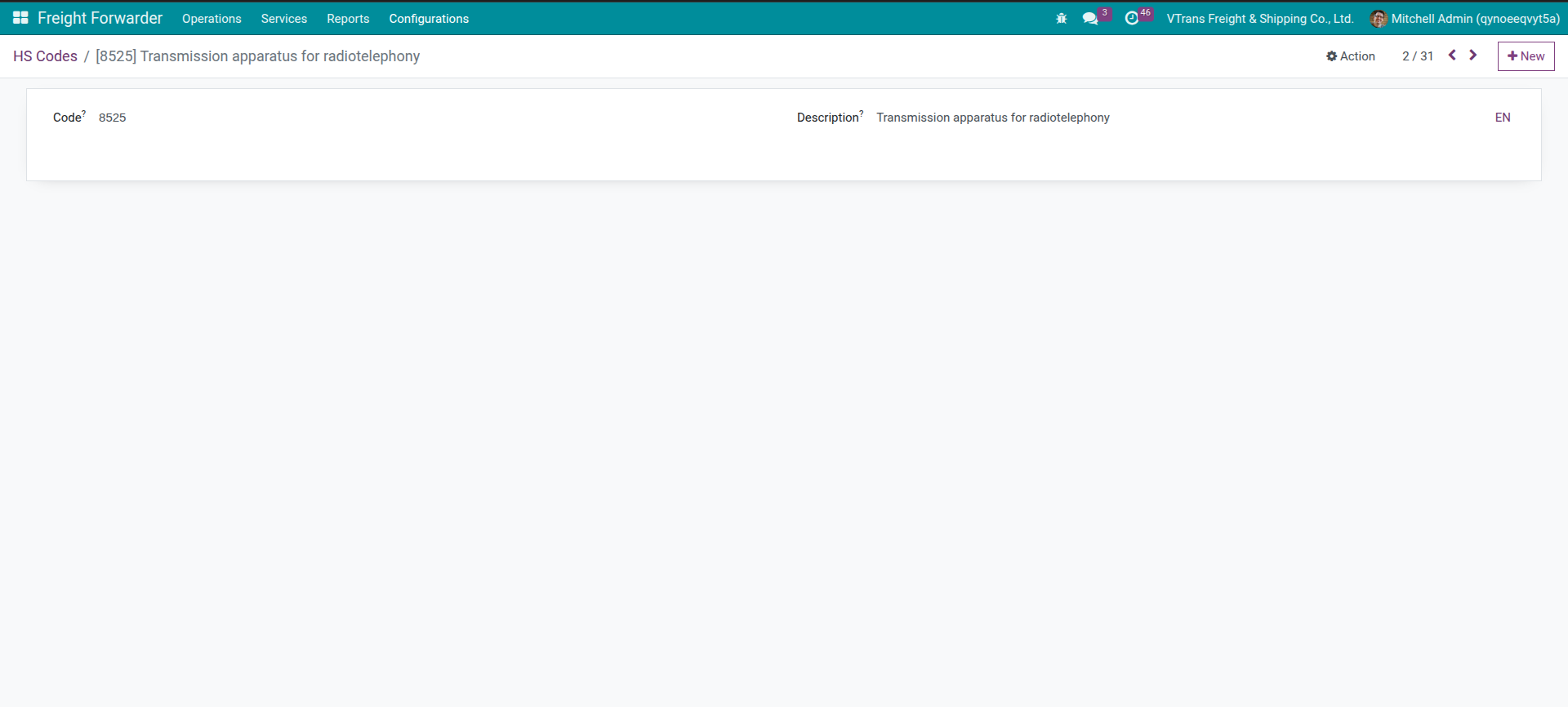This screenshot has height=707, width=1568.
Task: Click the Code field value 8525
Action: click(113, 118)
